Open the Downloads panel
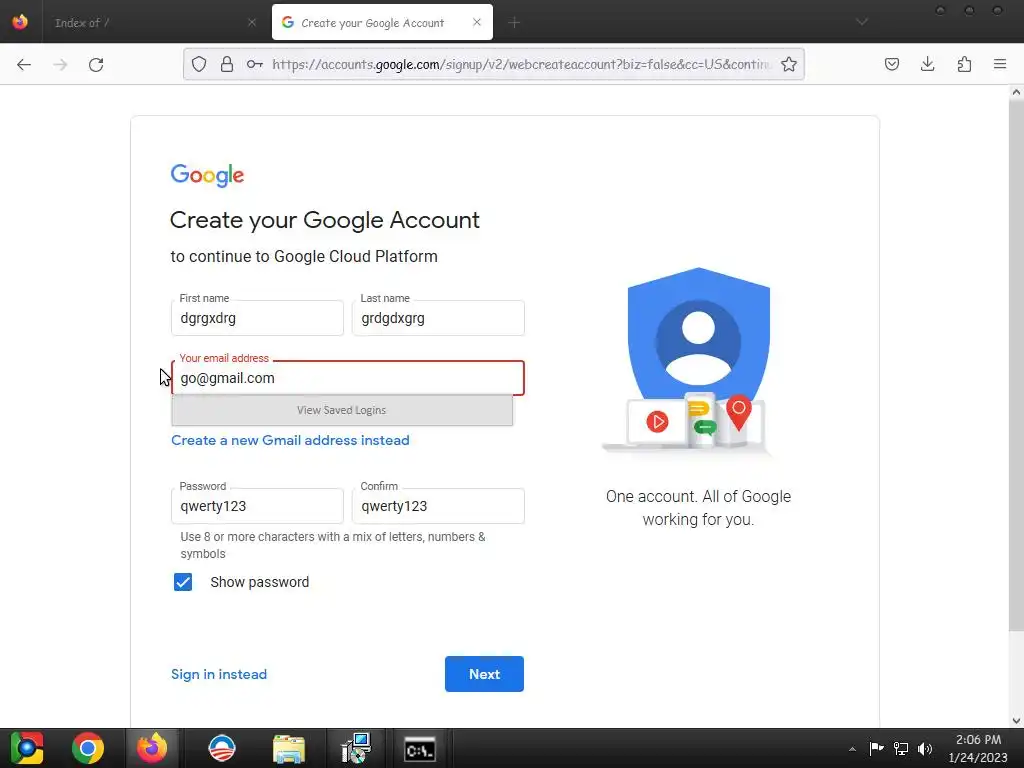The image size is (1024, 768). pos(927,64)
